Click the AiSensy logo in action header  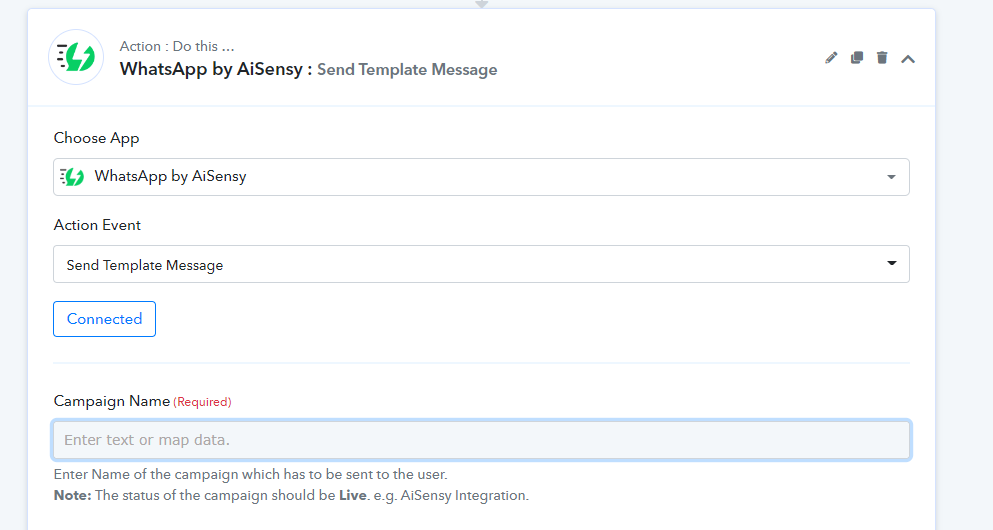(x=76, y=57)
